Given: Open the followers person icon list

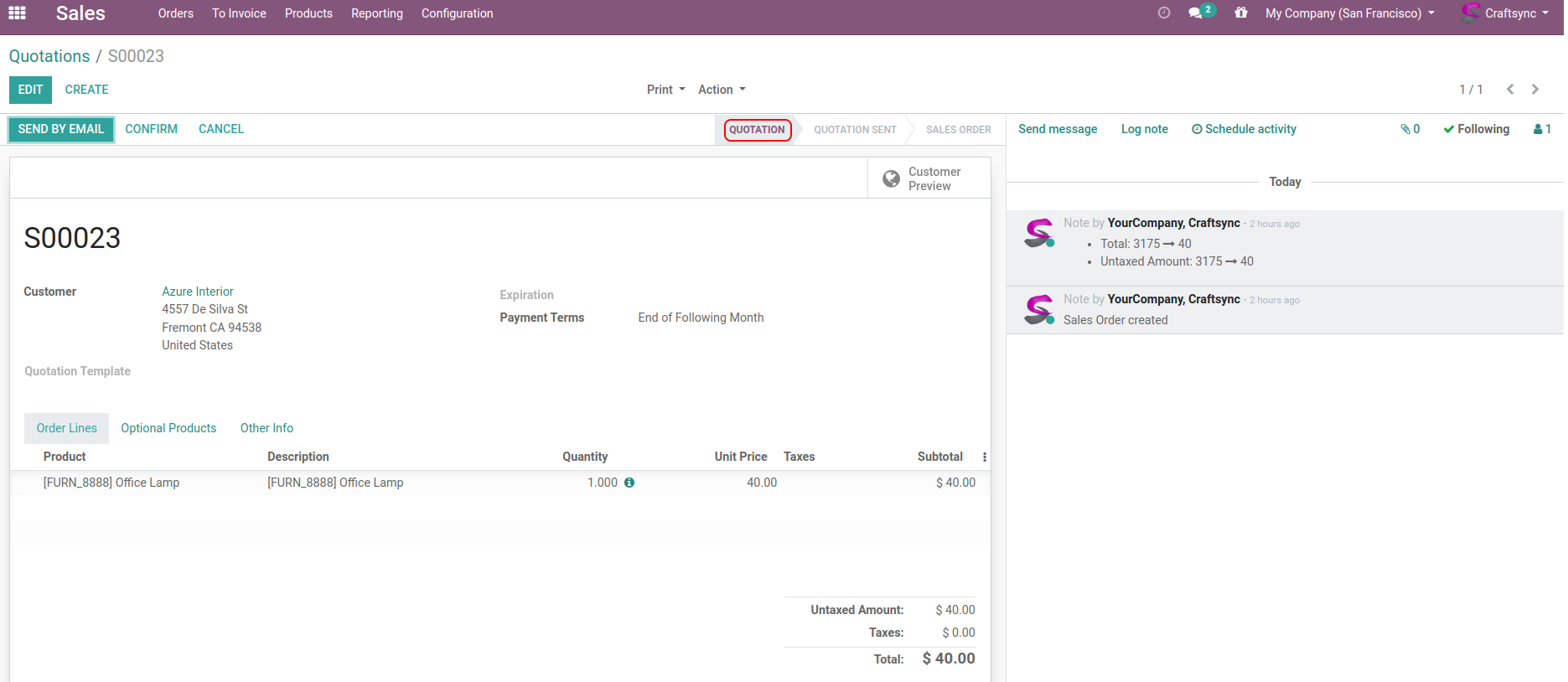Looking at the screenshot, I should [x=1541, y=129].
